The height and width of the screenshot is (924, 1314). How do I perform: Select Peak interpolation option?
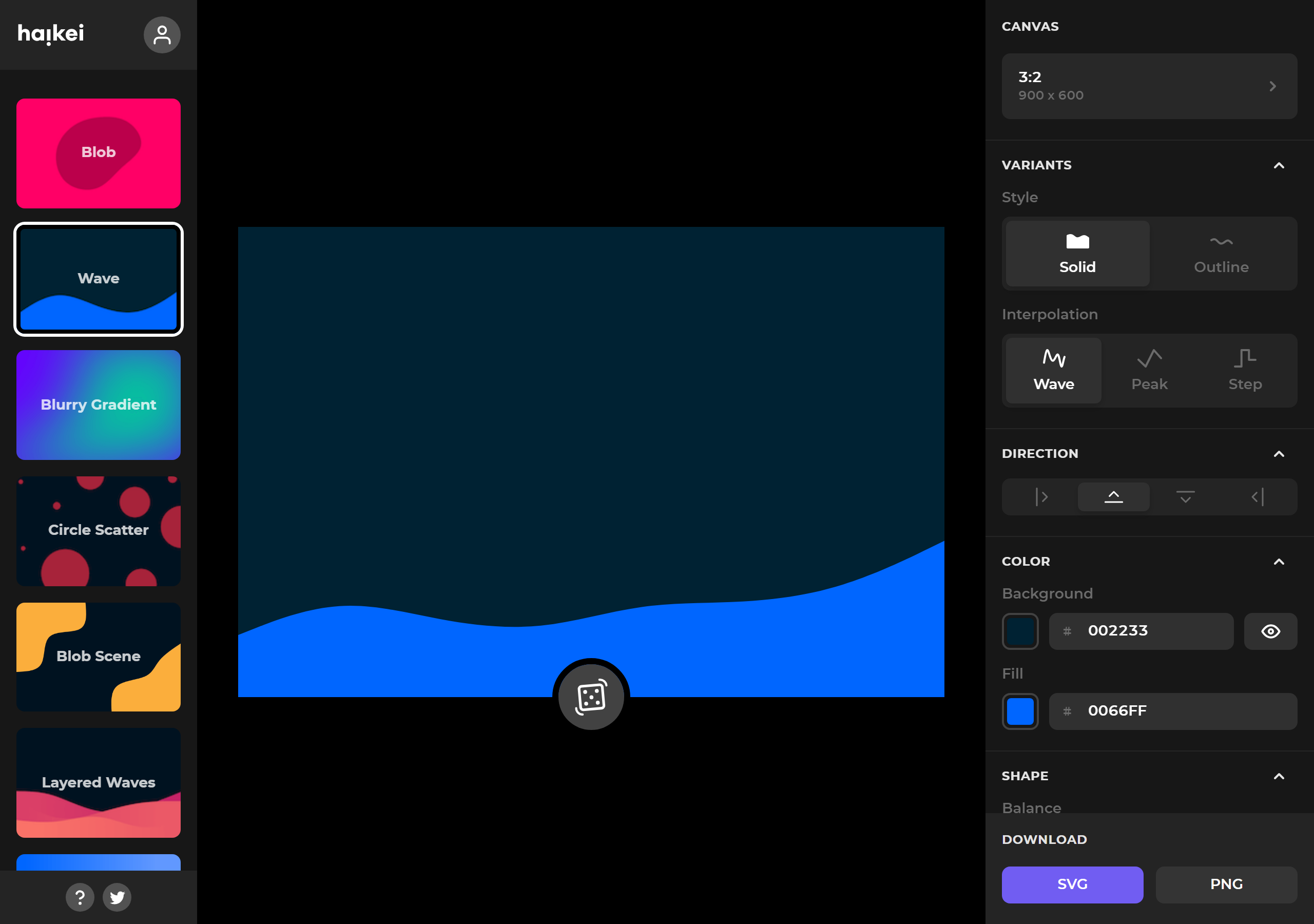click(1149, 371)
